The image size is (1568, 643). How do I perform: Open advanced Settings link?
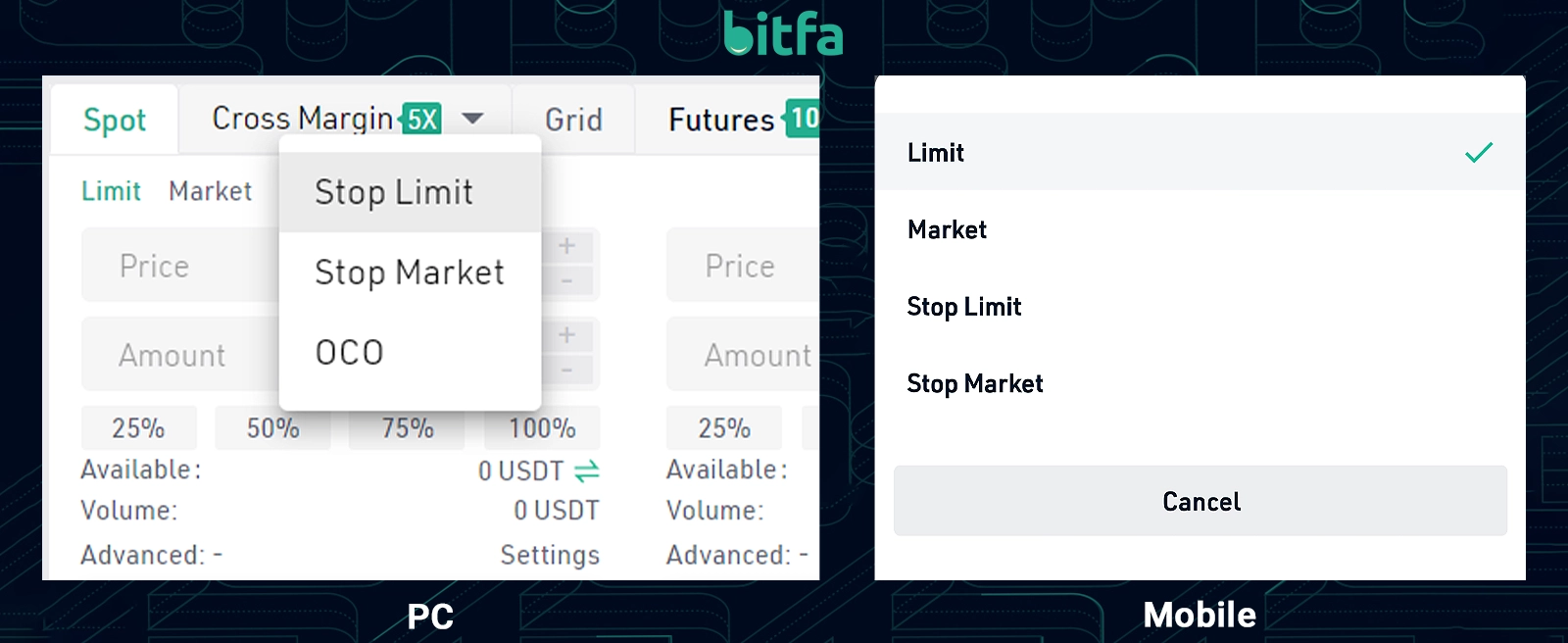point(550,555)
